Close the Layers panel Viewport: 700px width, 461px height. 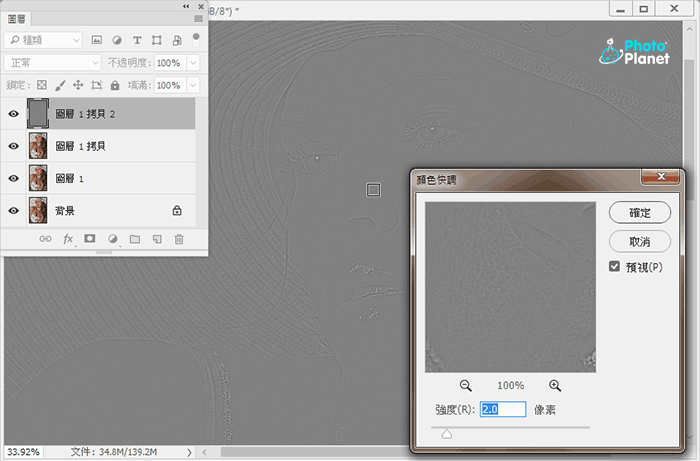pyautogui.click(x=201, y=6)
